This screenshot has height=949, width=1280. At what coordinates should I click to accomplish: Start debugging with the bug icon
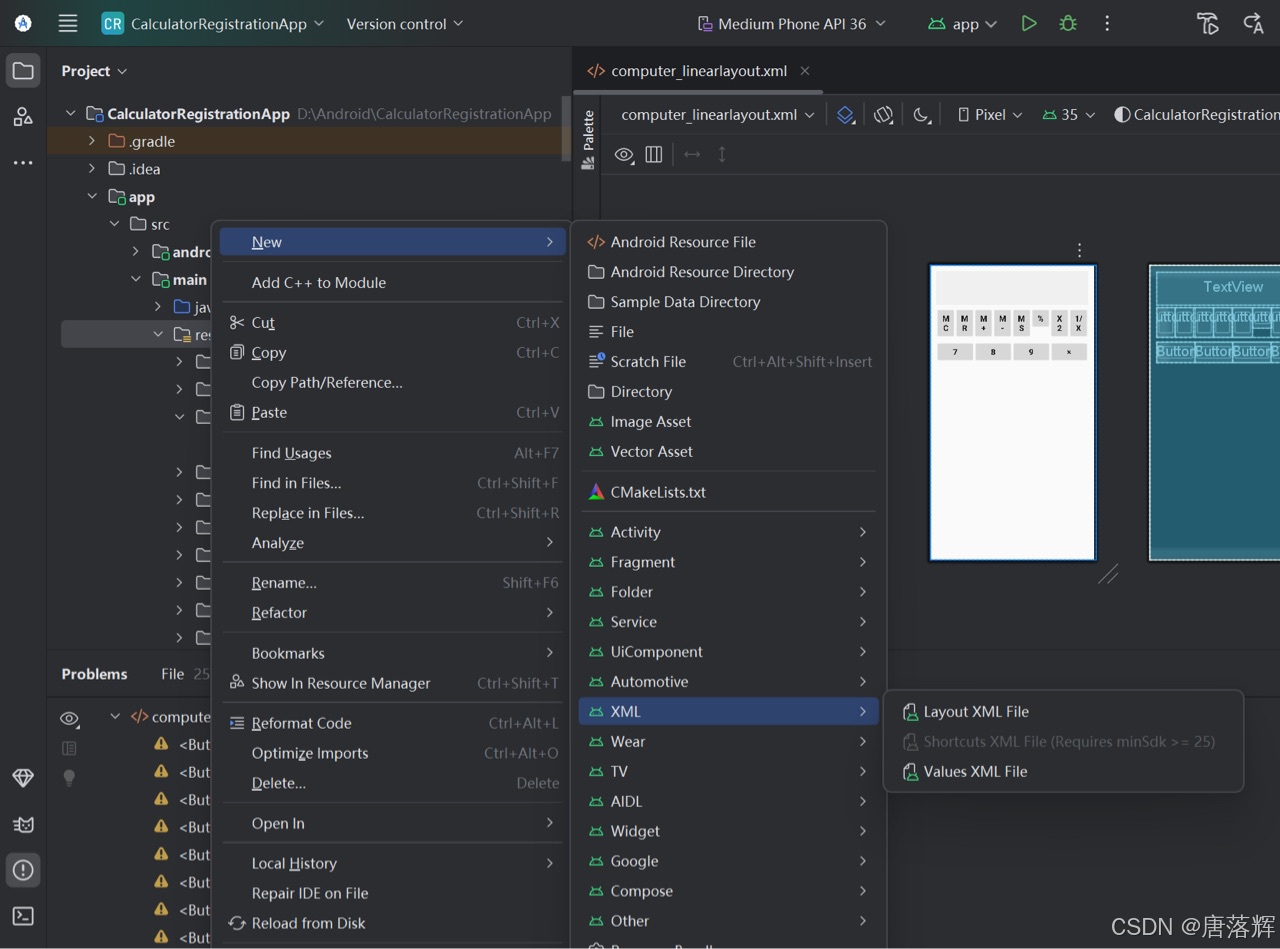(1067, 23)
